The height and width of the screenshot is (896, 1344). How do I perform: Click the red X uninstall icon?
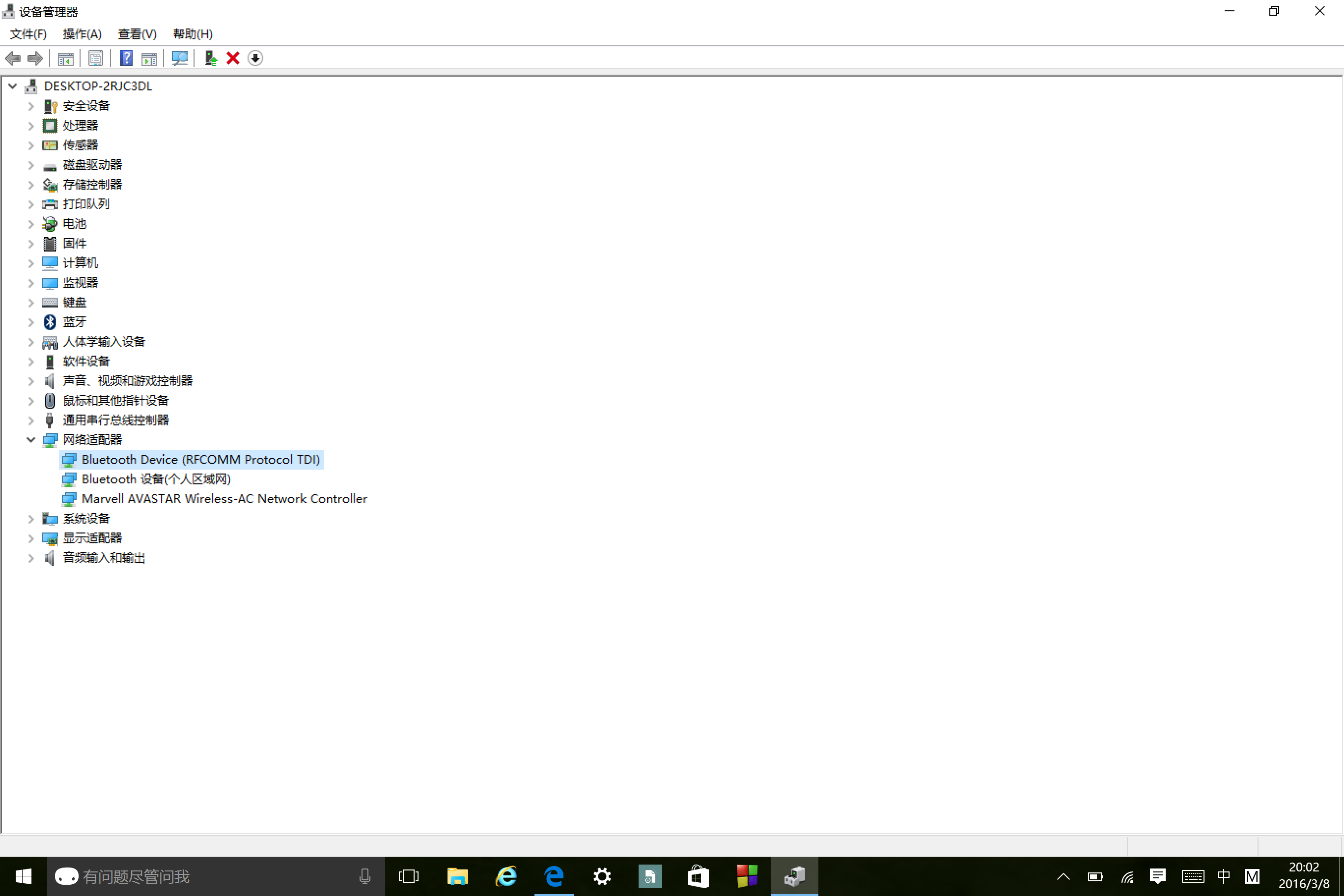click(232, 58)
